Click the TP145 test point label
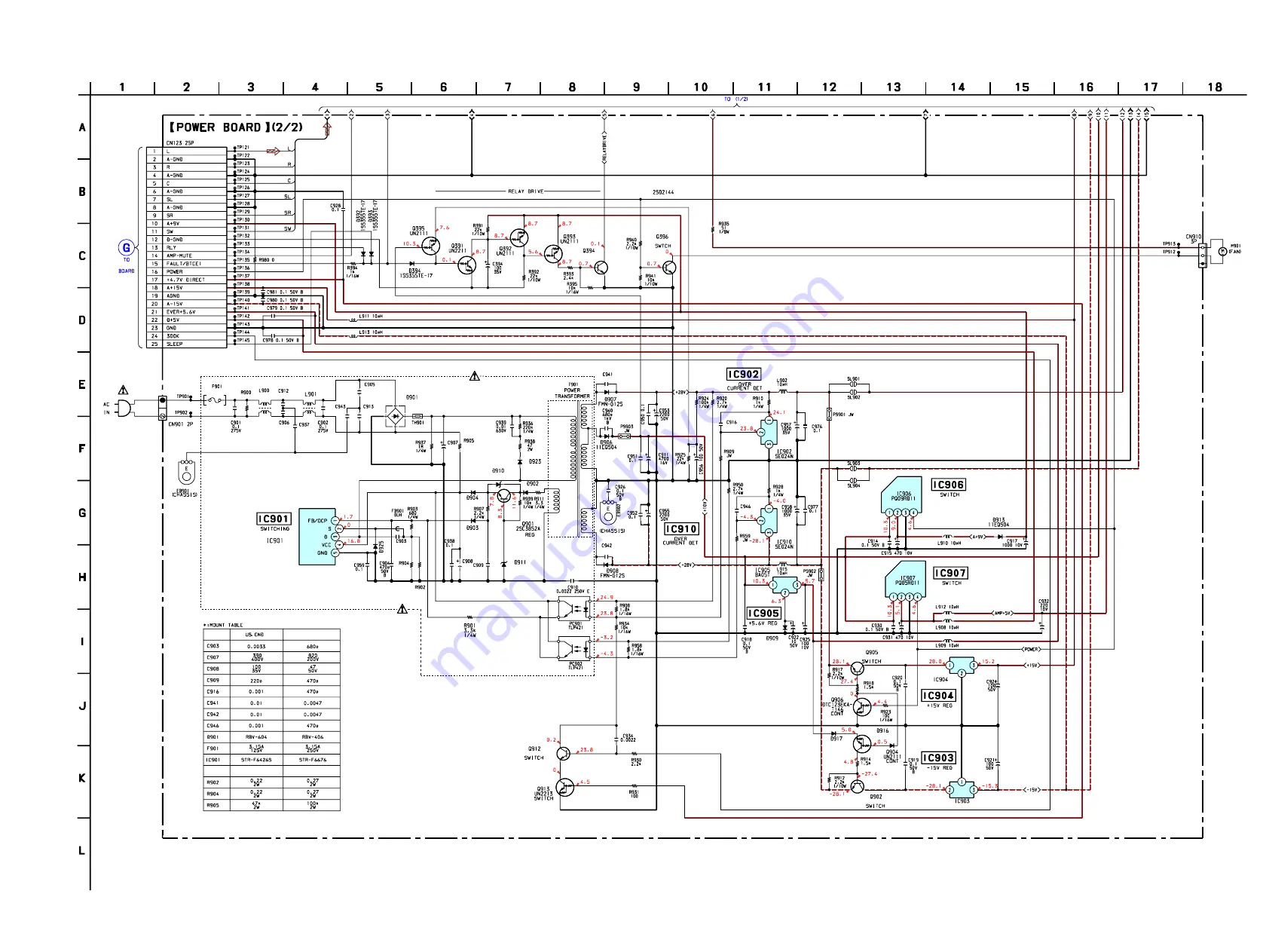This screenshot has height=952, width=1266. tap(243, 340)
